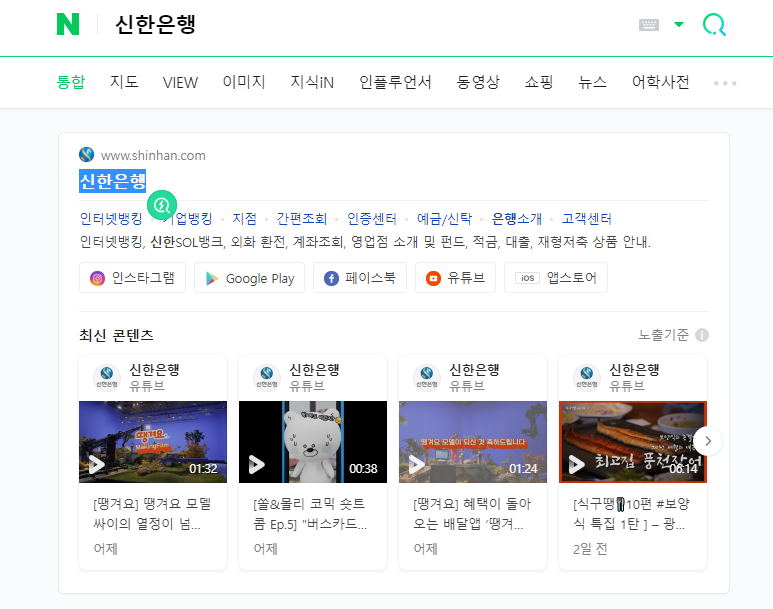Open the '혜택이 돌아오는 배달앱' title
The width and height of the screenshot is (773, 609).
[x=472, y=514]
